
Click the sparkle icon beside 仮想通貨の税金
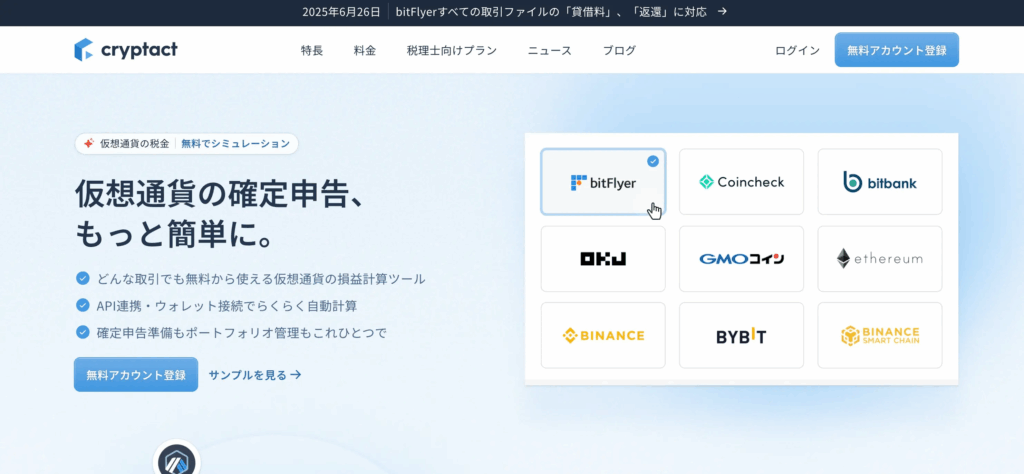click(x=89, y=144)
